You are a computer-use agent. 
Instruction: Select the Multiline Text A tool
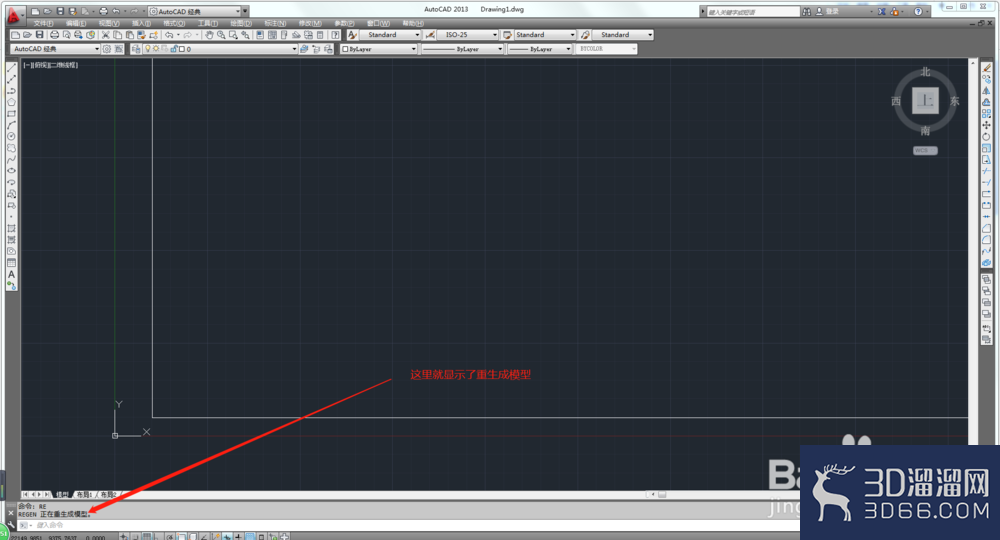point(11,274)
